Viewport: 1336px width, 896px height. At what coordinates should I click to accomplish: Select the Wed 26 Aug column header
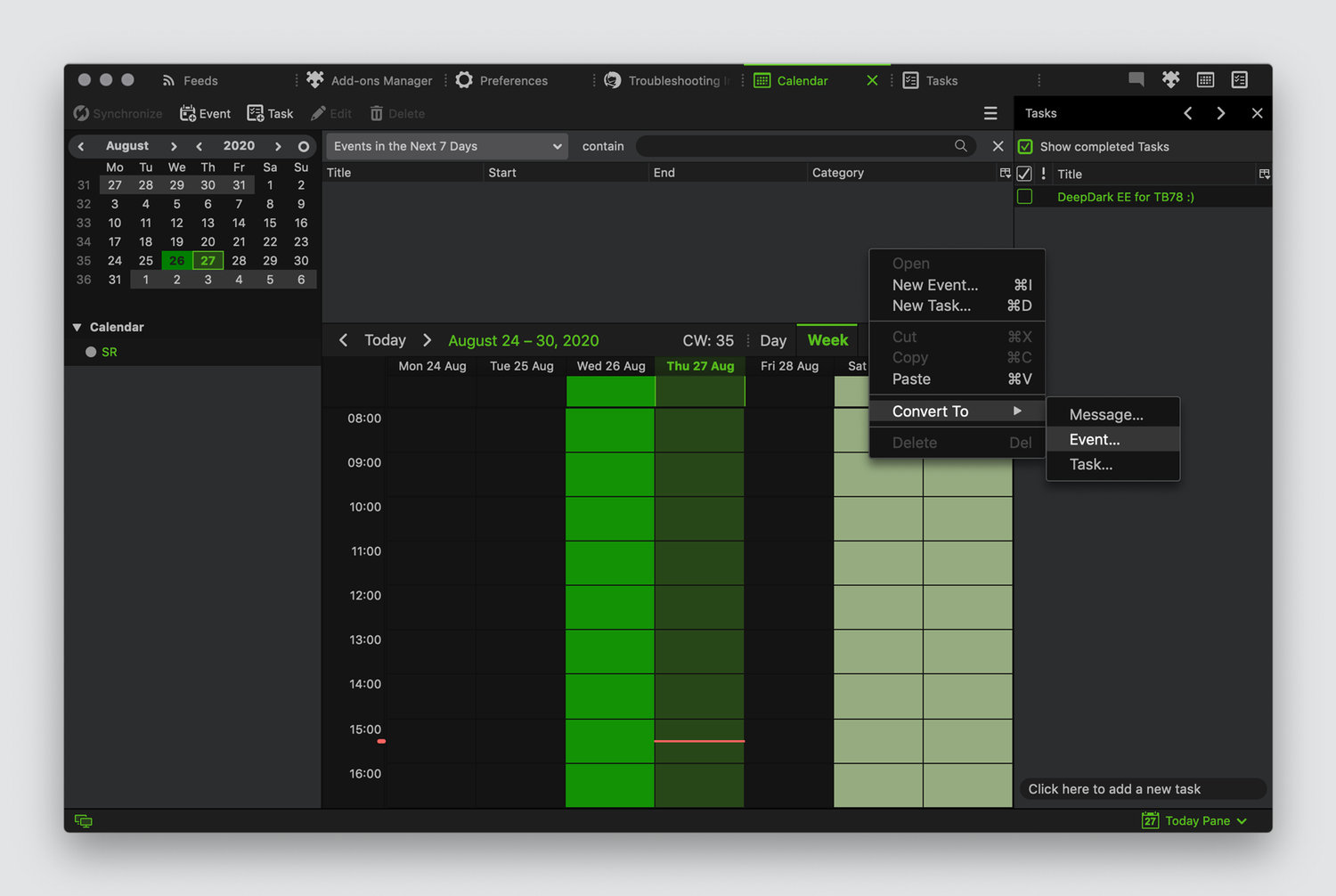click(611, 366)
